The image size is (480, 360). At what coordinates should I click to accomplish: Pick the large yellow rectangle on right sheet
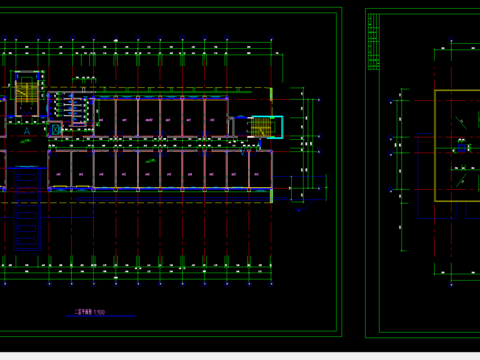[x=457, y=146]
